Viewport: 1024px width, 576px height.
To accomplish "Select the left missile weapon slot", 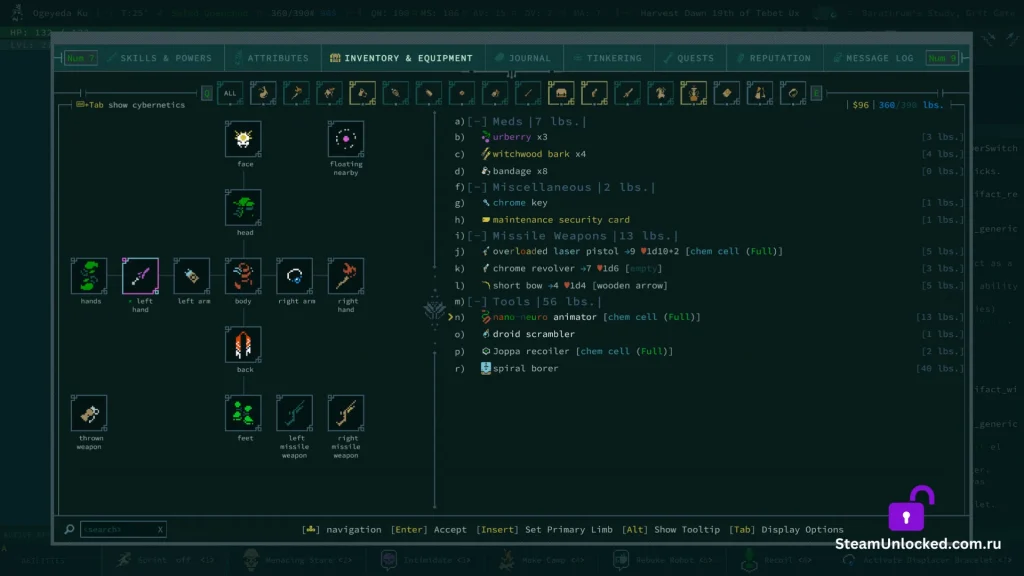I will (295, 413).
